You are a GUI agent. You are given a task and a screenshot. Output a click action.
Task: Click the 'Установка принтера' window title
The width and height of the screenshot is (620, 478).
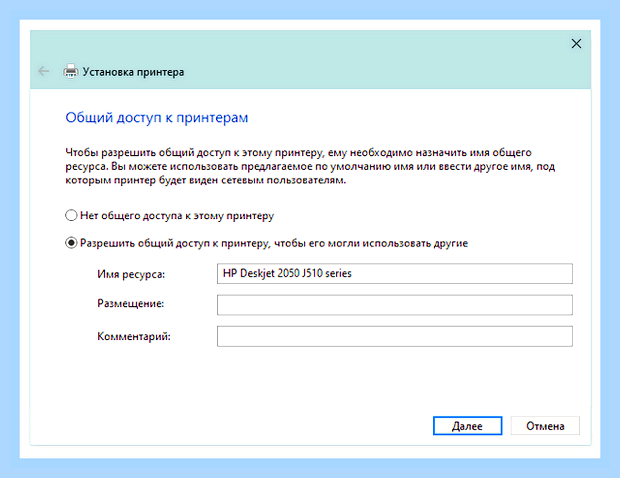click(x=133, y=72)
